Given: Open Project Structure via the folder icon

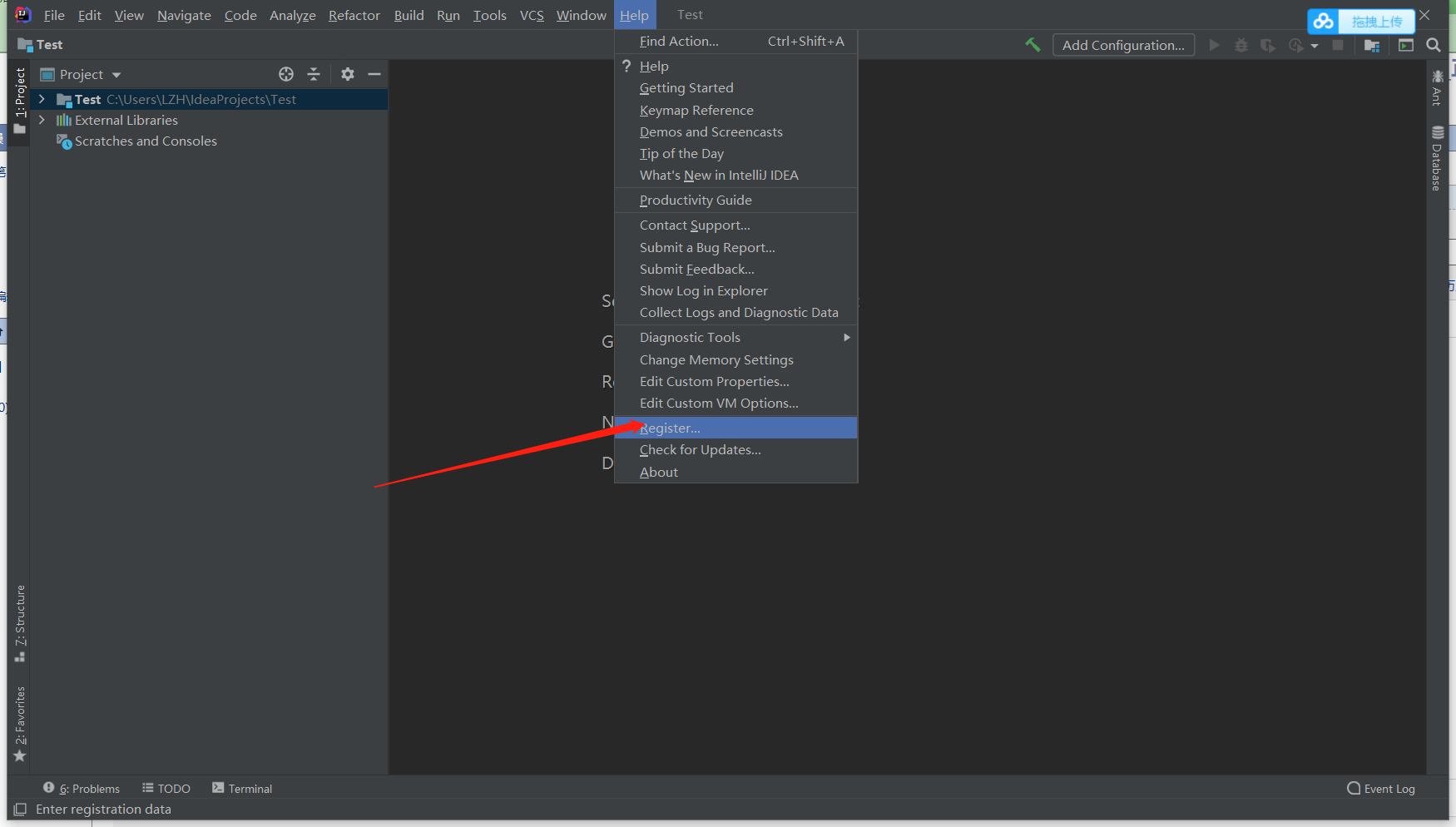Looking at the screenshot, I should [x=1372, y=45].
